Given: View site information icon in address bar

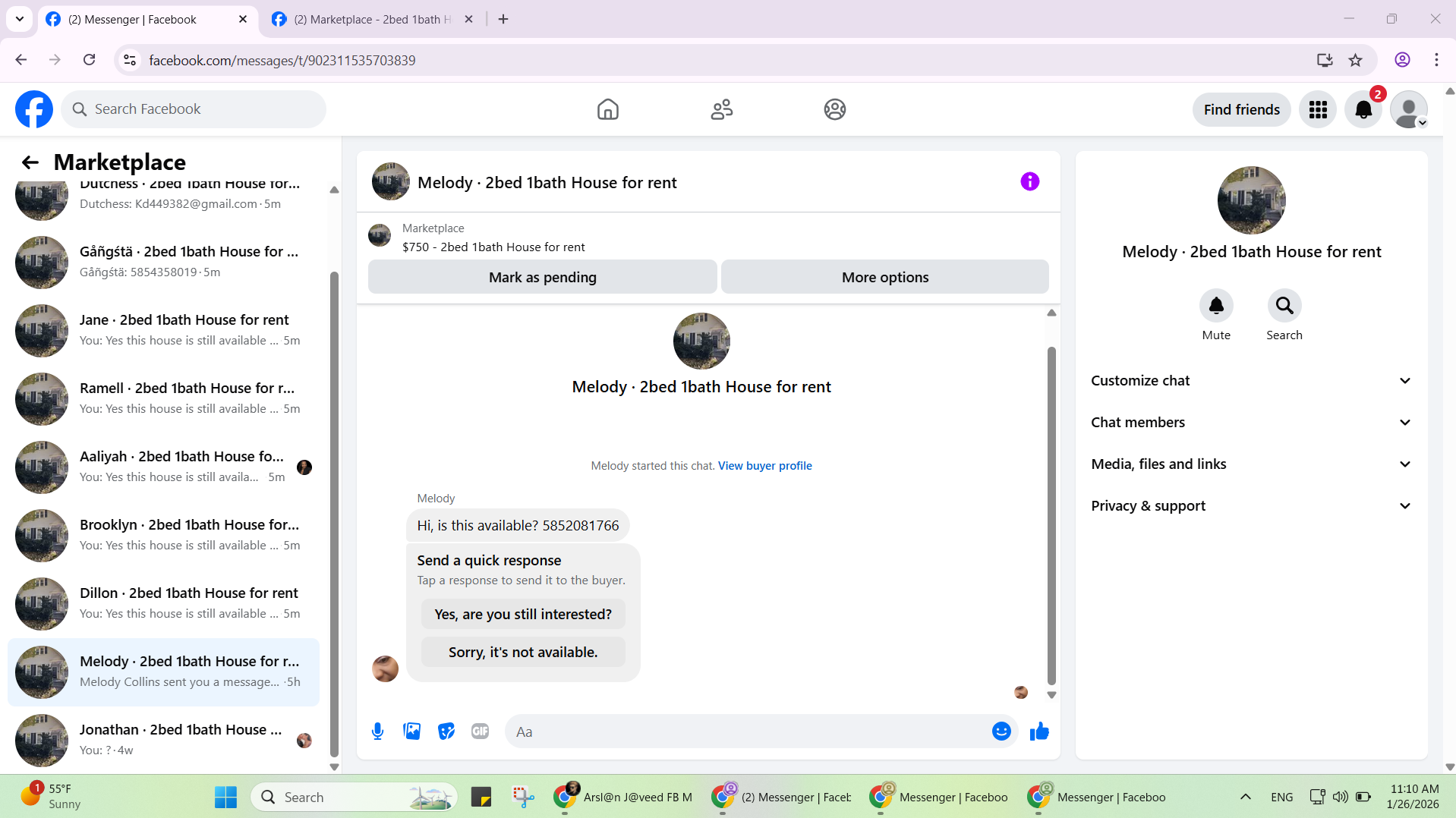Looking at the screenshot, I should point(130,60).
